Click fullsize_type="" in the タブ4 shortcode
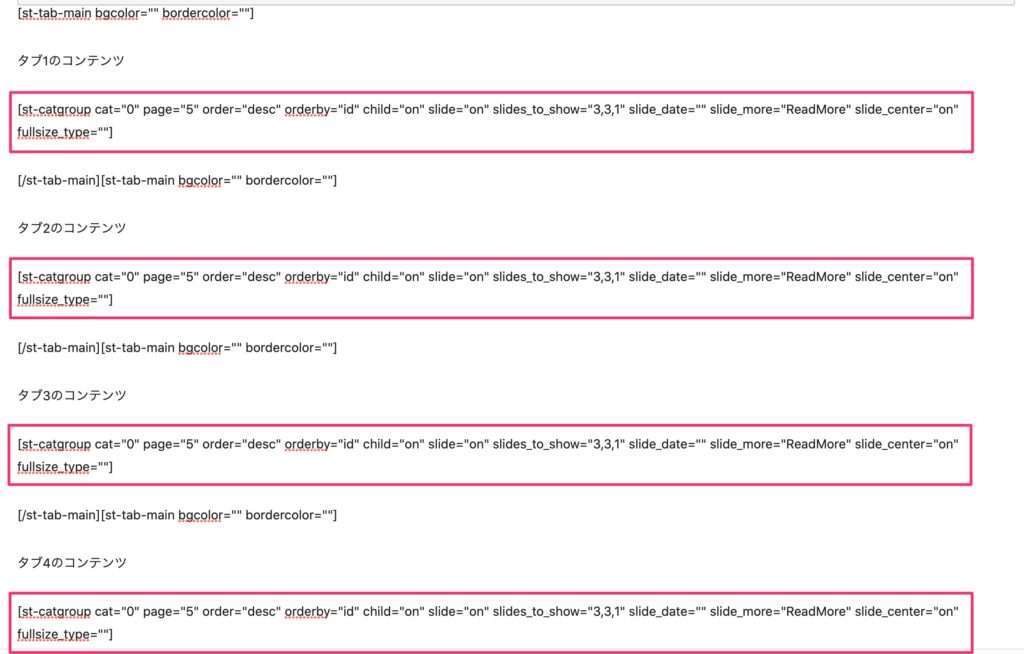The width and height of the screenshot is (1024, 654). click(65, 634)
